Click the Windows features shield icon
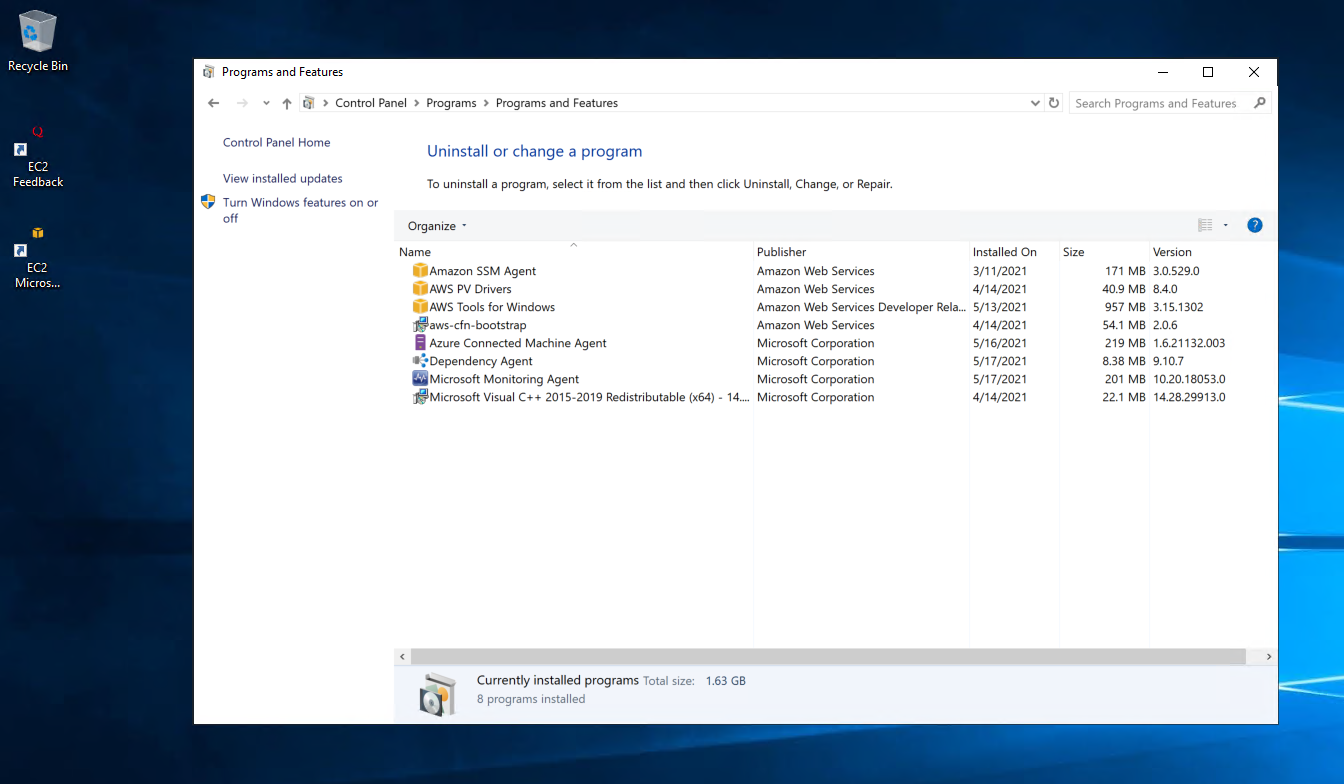Screen dimensions: 1344x784 coord(208,202)
